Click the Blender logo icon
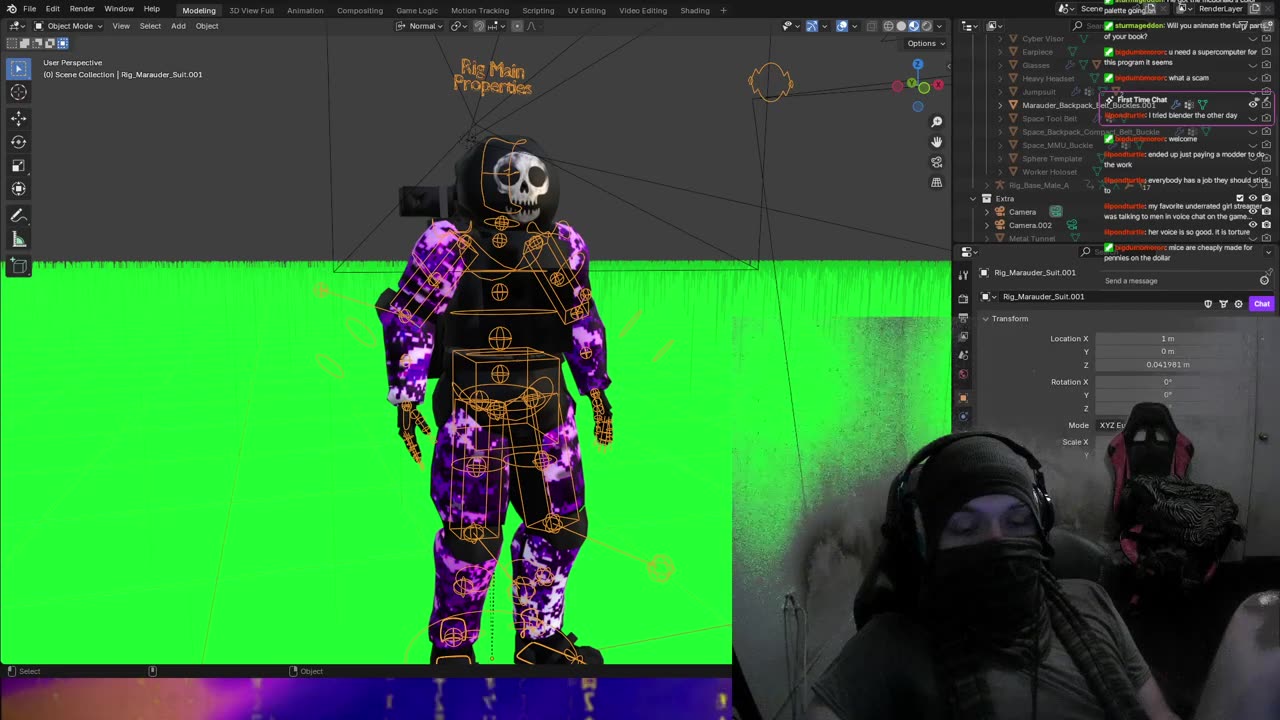 click(11, 9)
